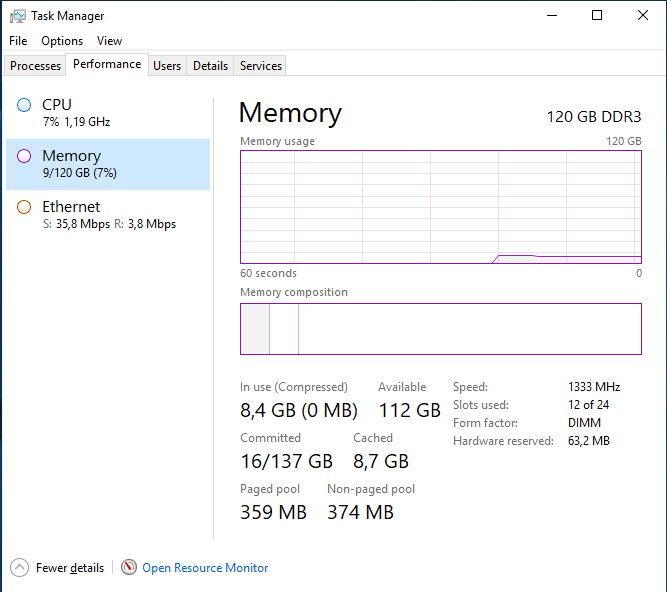Switch to the Details tab
The image size is (667, 592).
(x=210, y=66)
